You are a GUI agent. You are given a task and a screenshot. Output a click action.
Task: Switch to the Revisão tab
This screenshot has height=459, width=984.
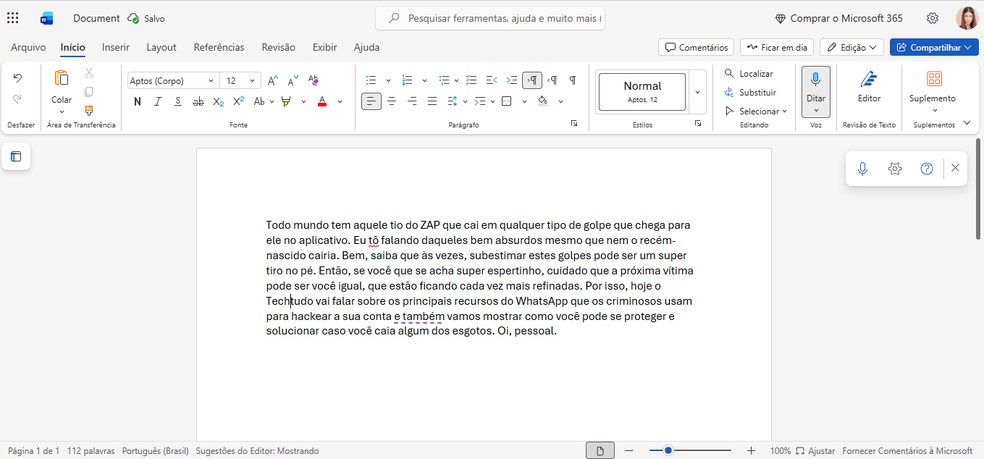point(278,47)
